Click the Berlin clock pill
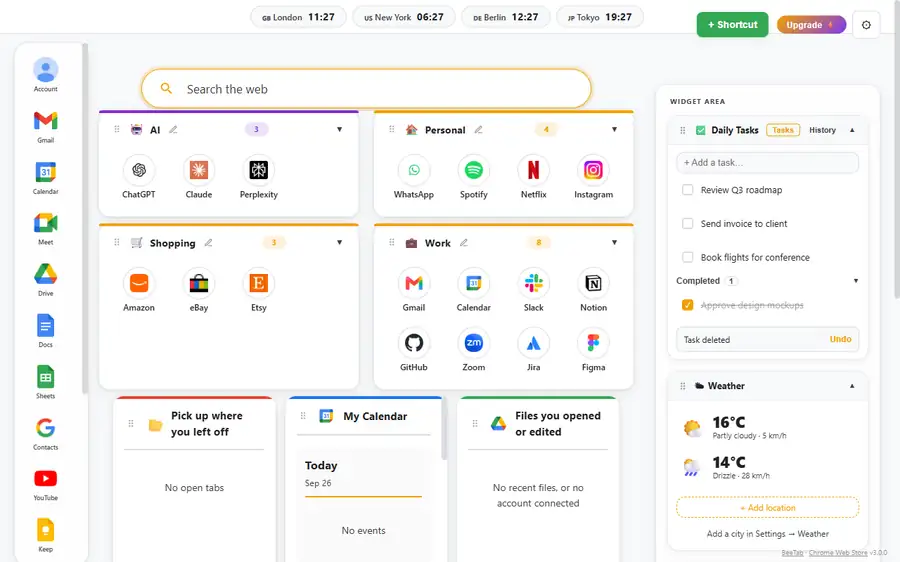The image size is (900, 562). [506, 17]
